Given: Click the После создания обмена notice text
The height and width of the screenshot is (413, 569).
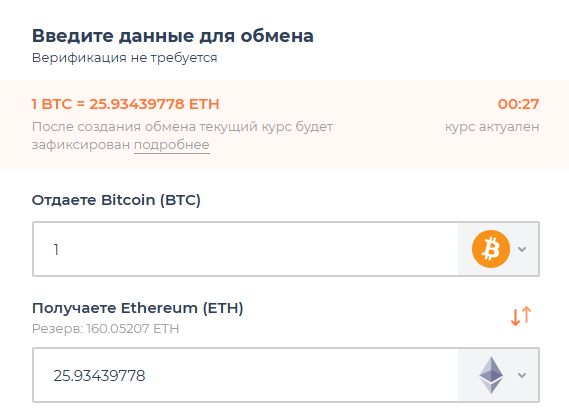Looking at the screenshot, I should (x=183, y=136).
